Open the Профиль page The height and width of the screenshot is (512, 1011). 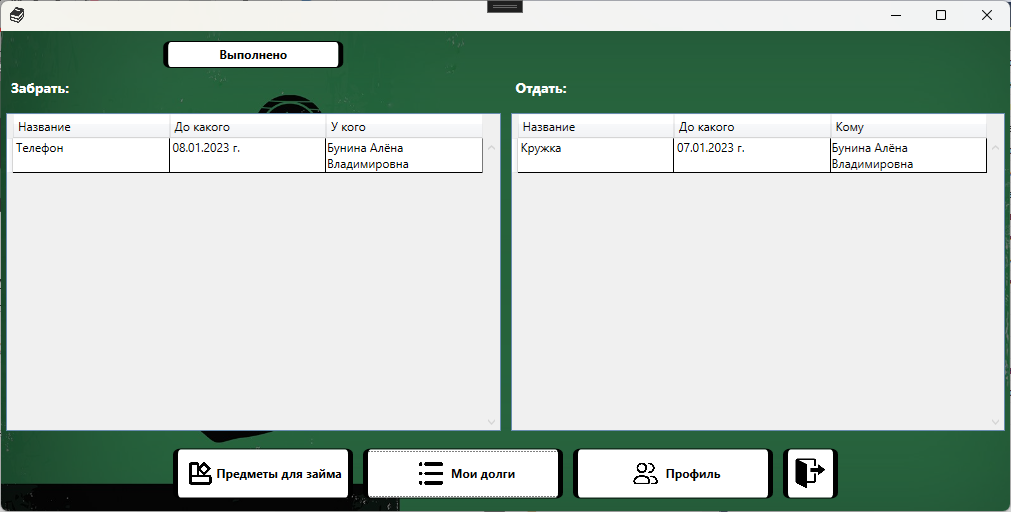pyautogui.click(x=672, y=474)
